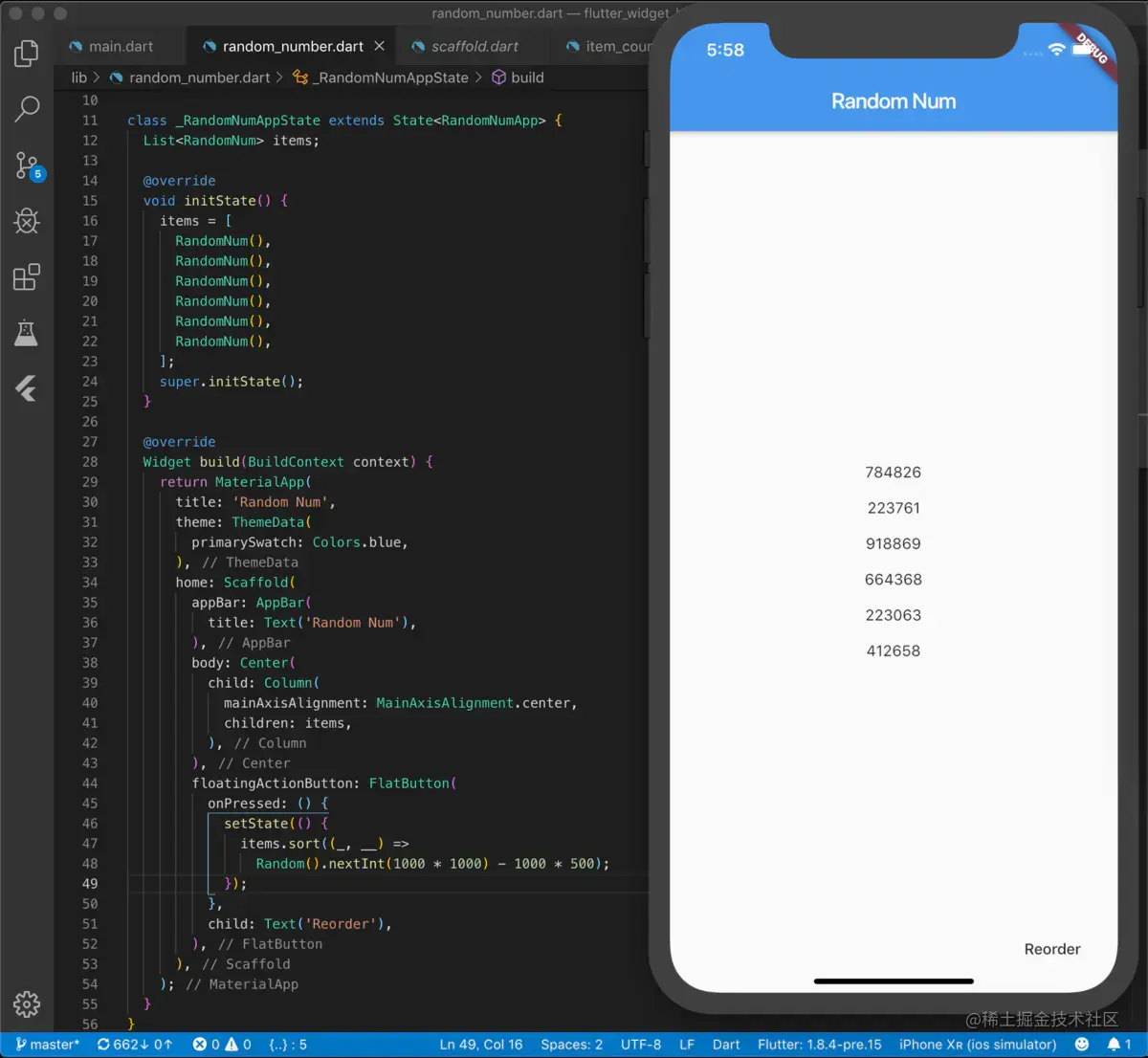Tap number 223761 in simulator

pos(894,508)
